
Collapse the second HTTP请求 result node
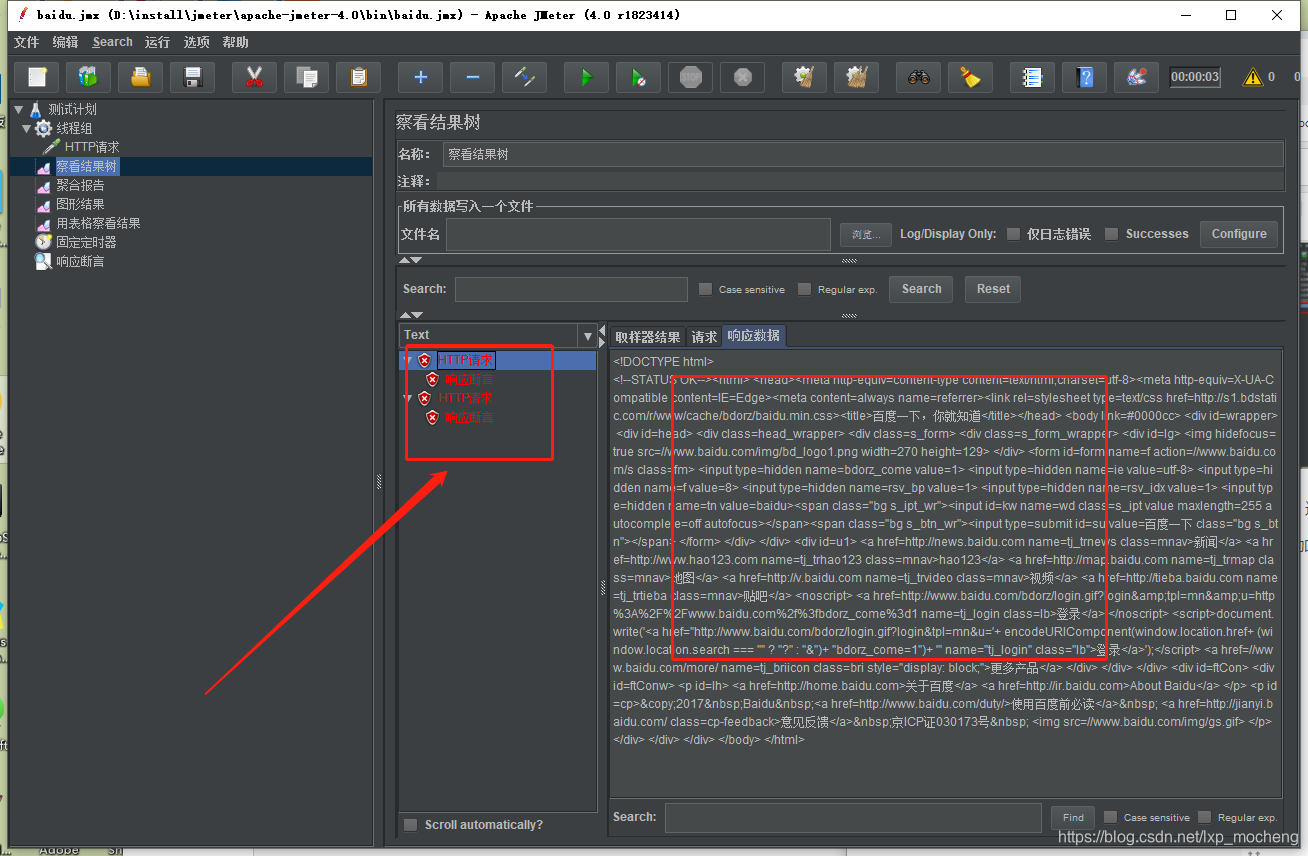(x=407, y=398)
